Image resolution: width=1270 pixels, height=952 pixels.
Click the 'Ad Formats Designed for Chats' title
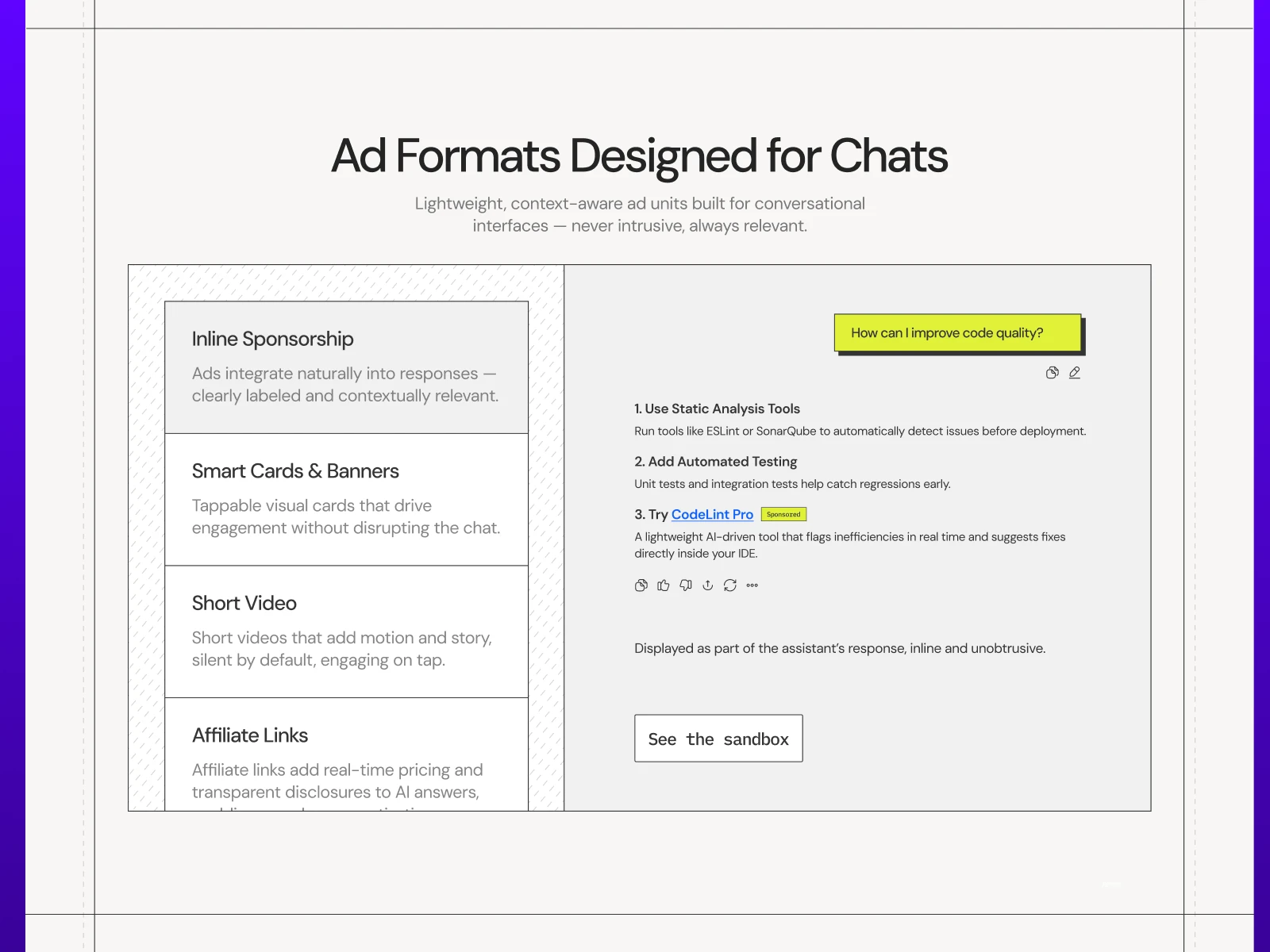point(639,155)
